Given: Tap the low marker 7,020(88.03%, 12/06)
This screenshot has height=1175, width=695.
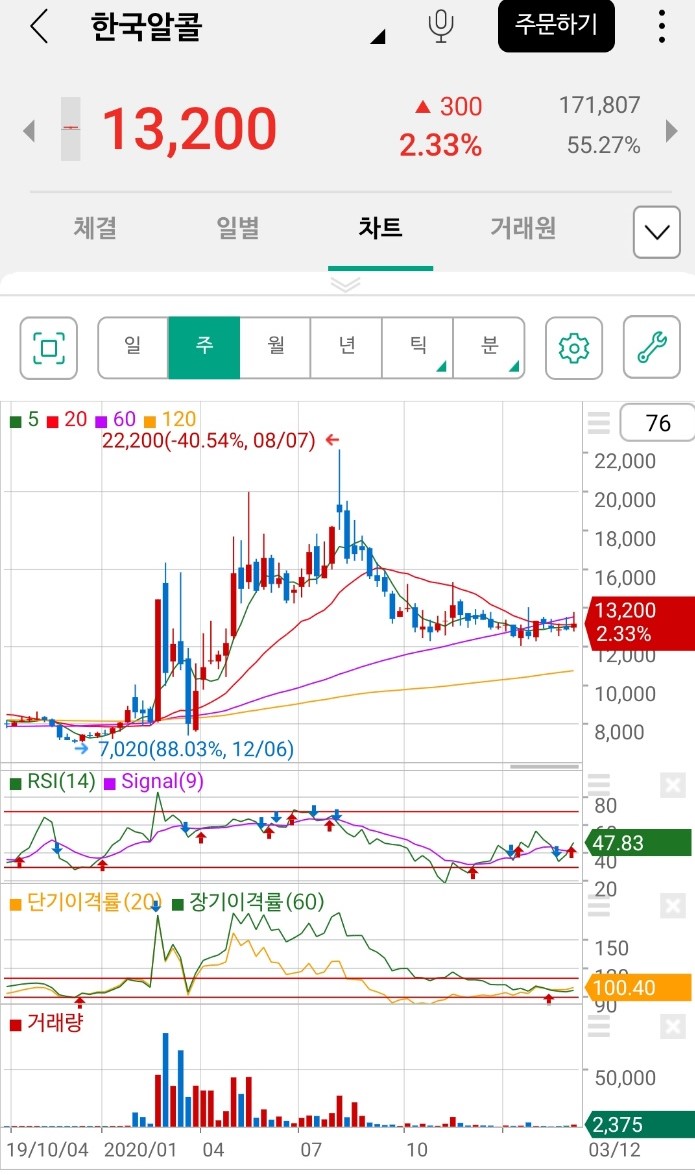Looking at the screenshot, I should (196, 749).
